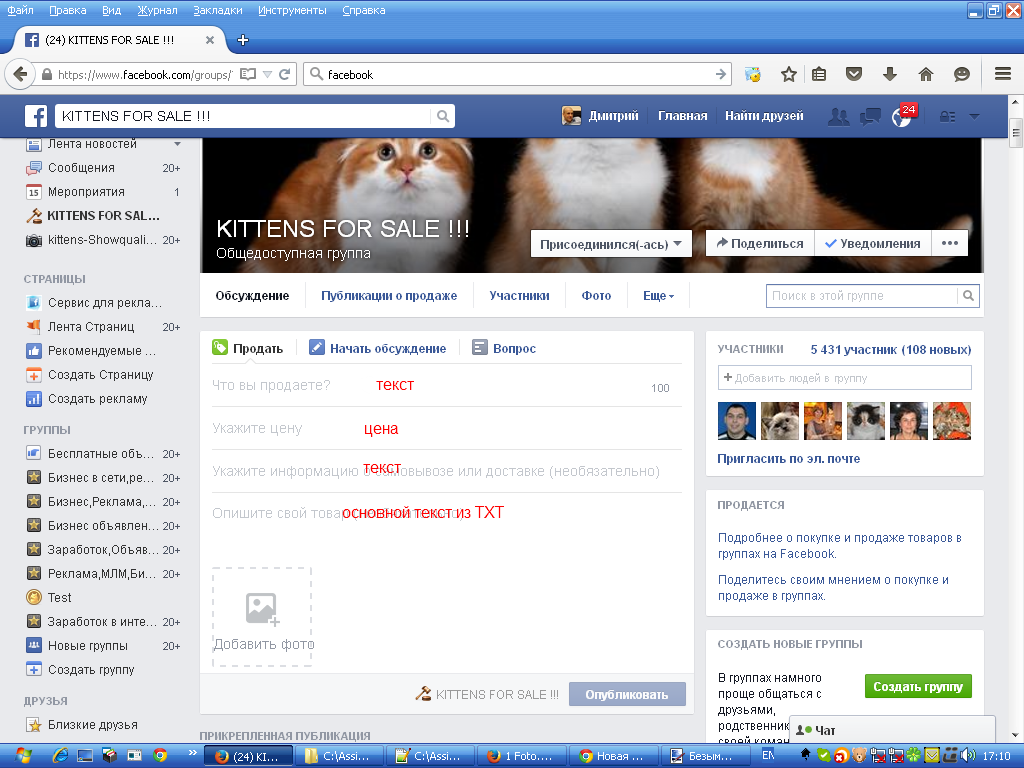Open Facebook messages icon in top bar
Screen dimensions: 1024x768
pyautogui.click(x=870, y=117)
